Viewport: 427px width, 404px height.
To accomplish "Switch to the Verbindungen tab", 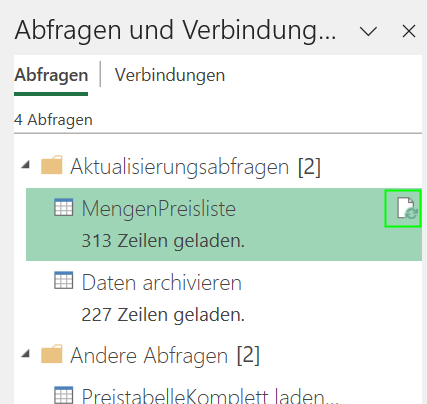I will [170, 75].
